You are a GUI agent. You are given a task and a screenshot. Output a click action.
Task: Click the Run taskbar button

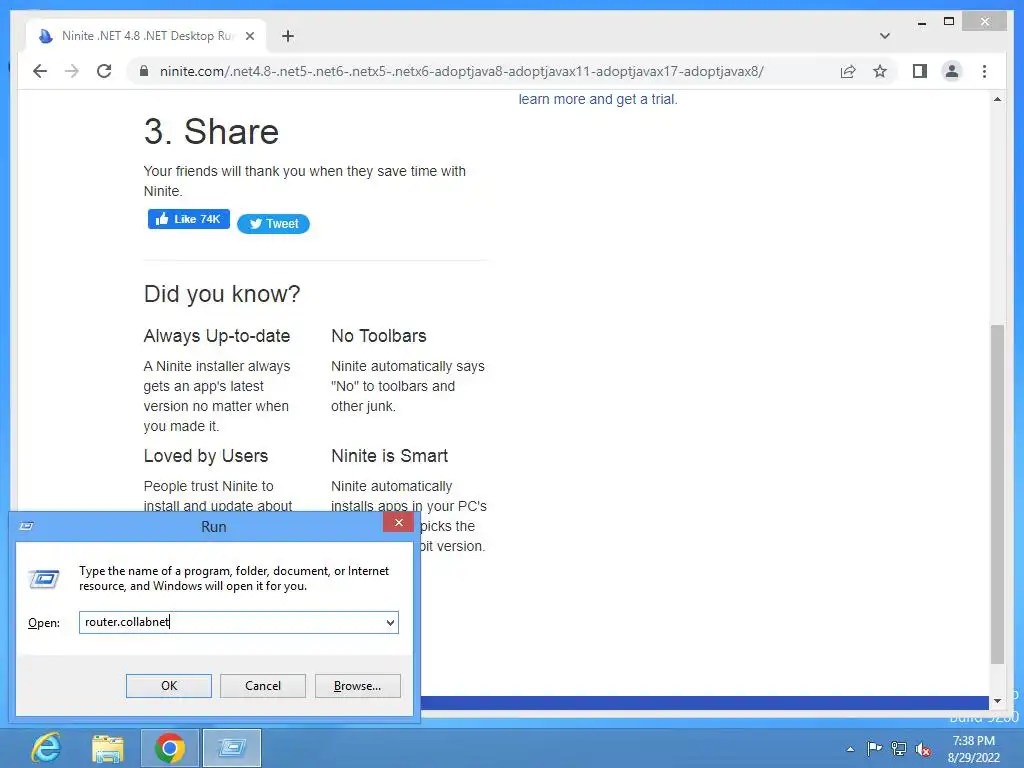pos(232,748)
